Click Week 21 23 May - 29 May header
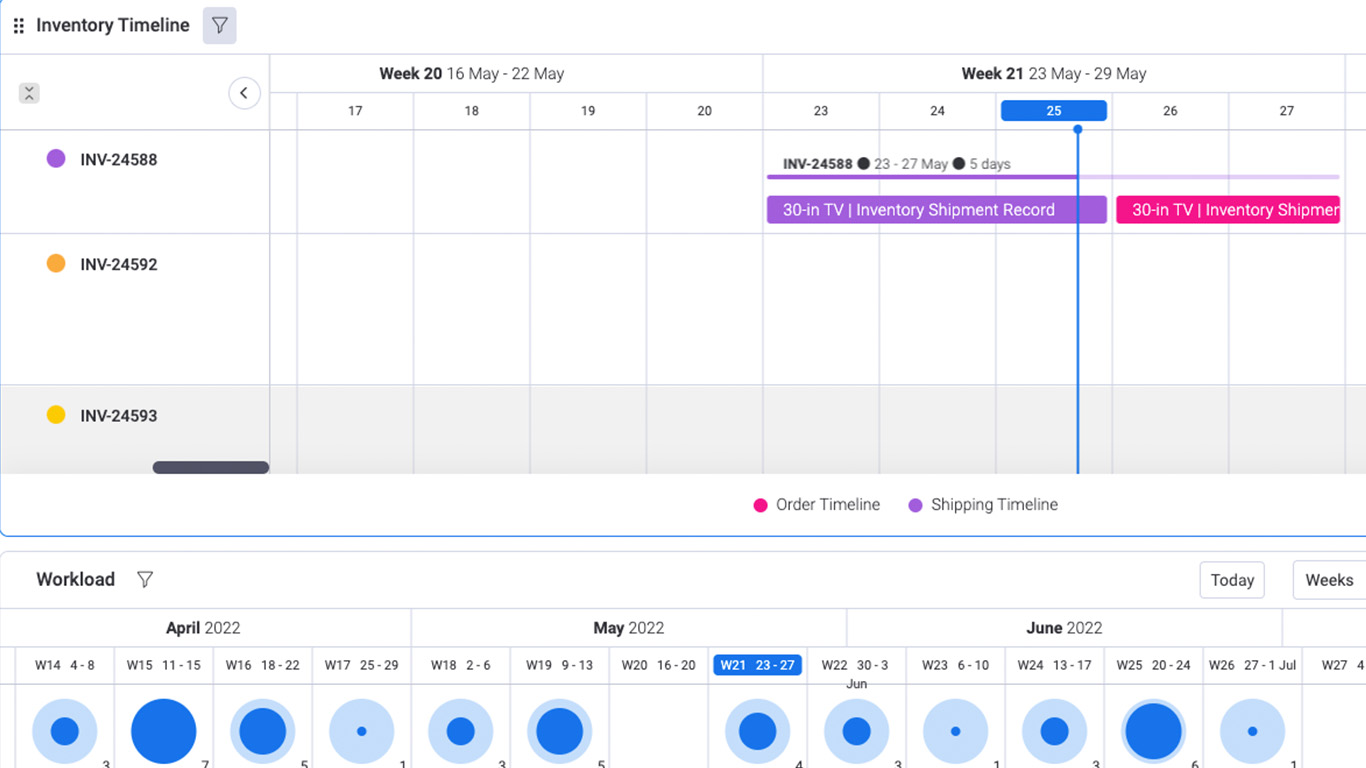The image size is (1366, 768). click(1054, 74)
